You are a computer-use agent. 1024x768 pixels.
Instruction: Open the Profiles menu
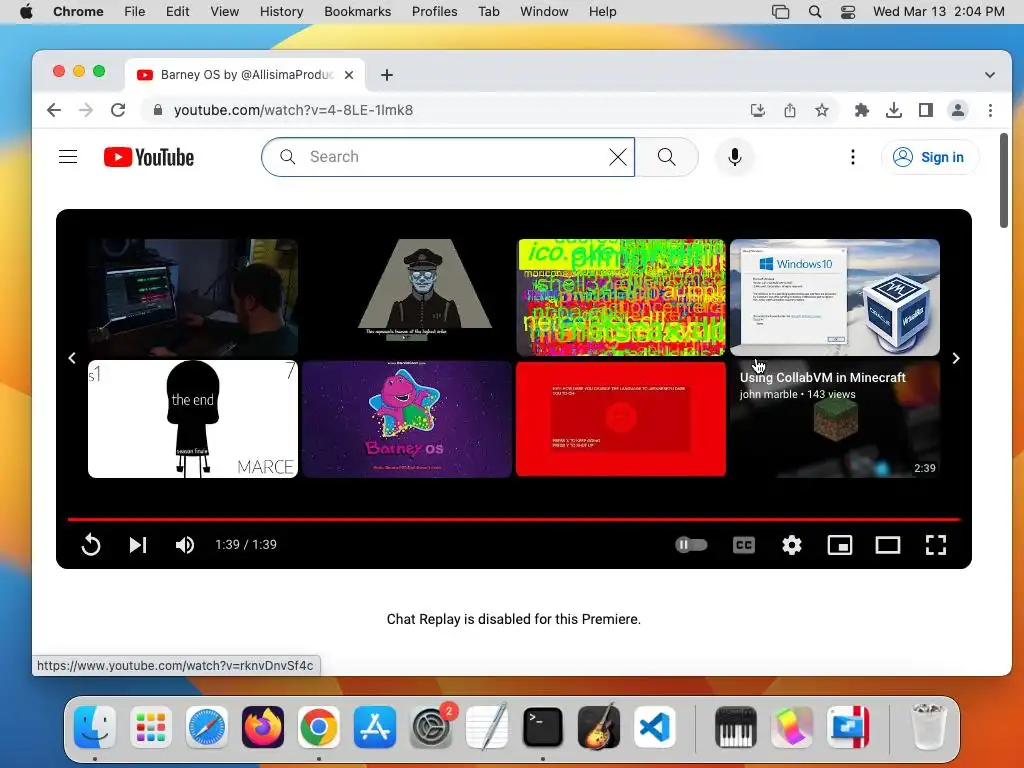[434, 12]
